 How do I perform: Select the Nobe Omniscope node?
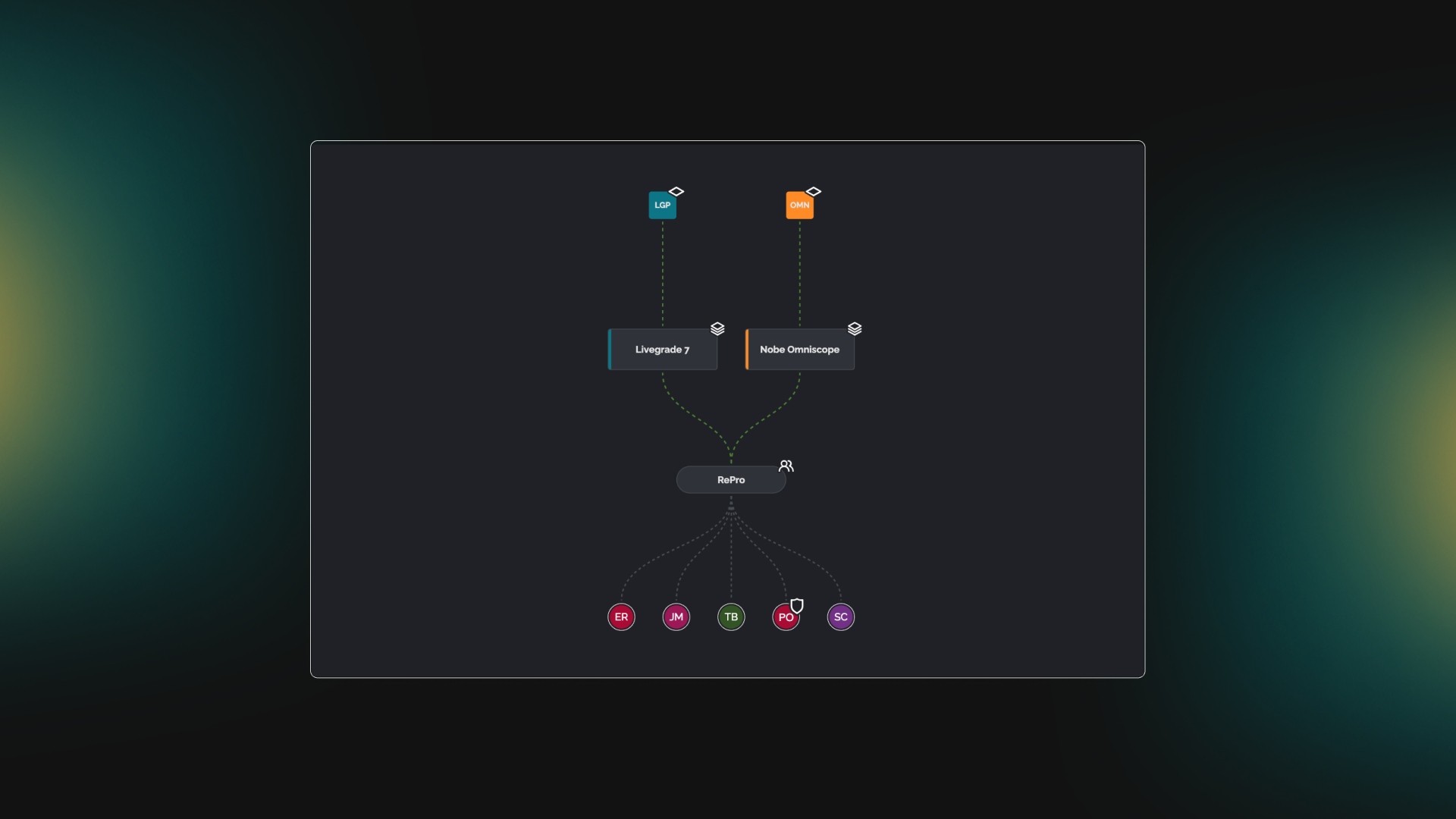point(800,350)
